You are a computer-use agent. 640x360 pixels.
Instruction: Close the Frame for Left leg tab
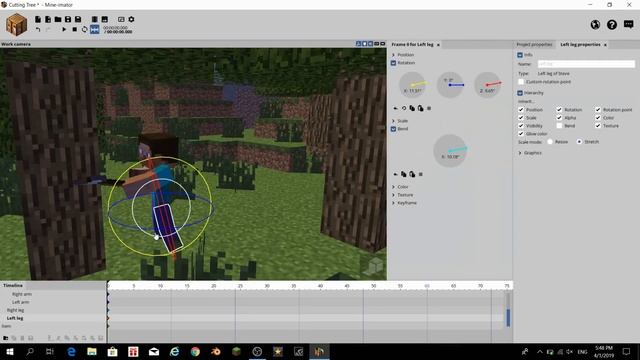click(438, 44)
